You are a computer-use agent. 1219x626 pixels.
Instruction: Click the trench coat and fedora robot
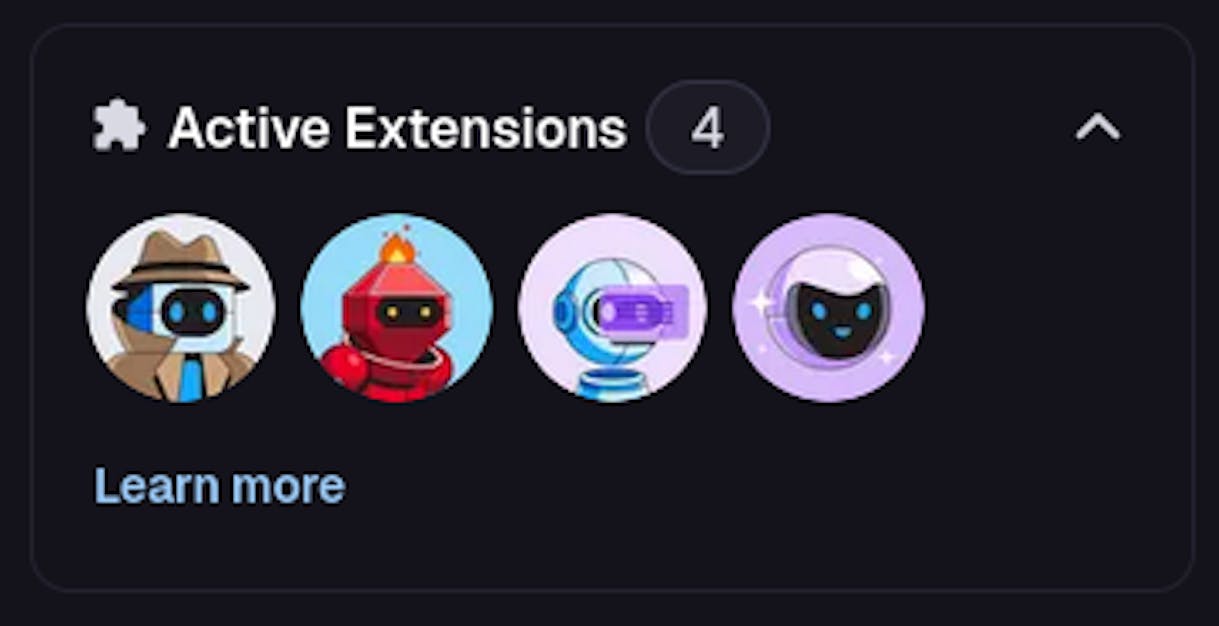(181, 308)
